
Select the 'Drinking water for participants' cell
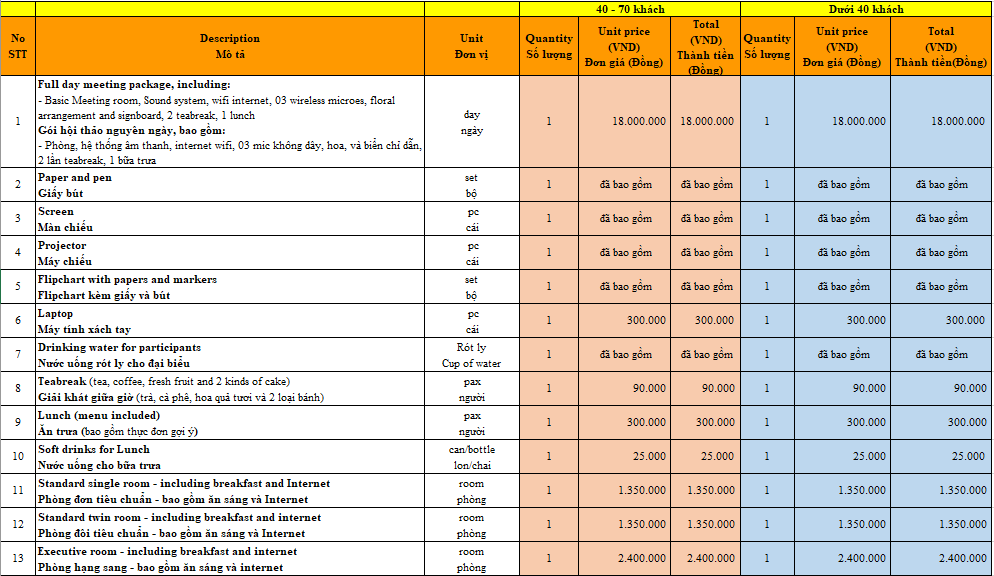click(230, 355)
